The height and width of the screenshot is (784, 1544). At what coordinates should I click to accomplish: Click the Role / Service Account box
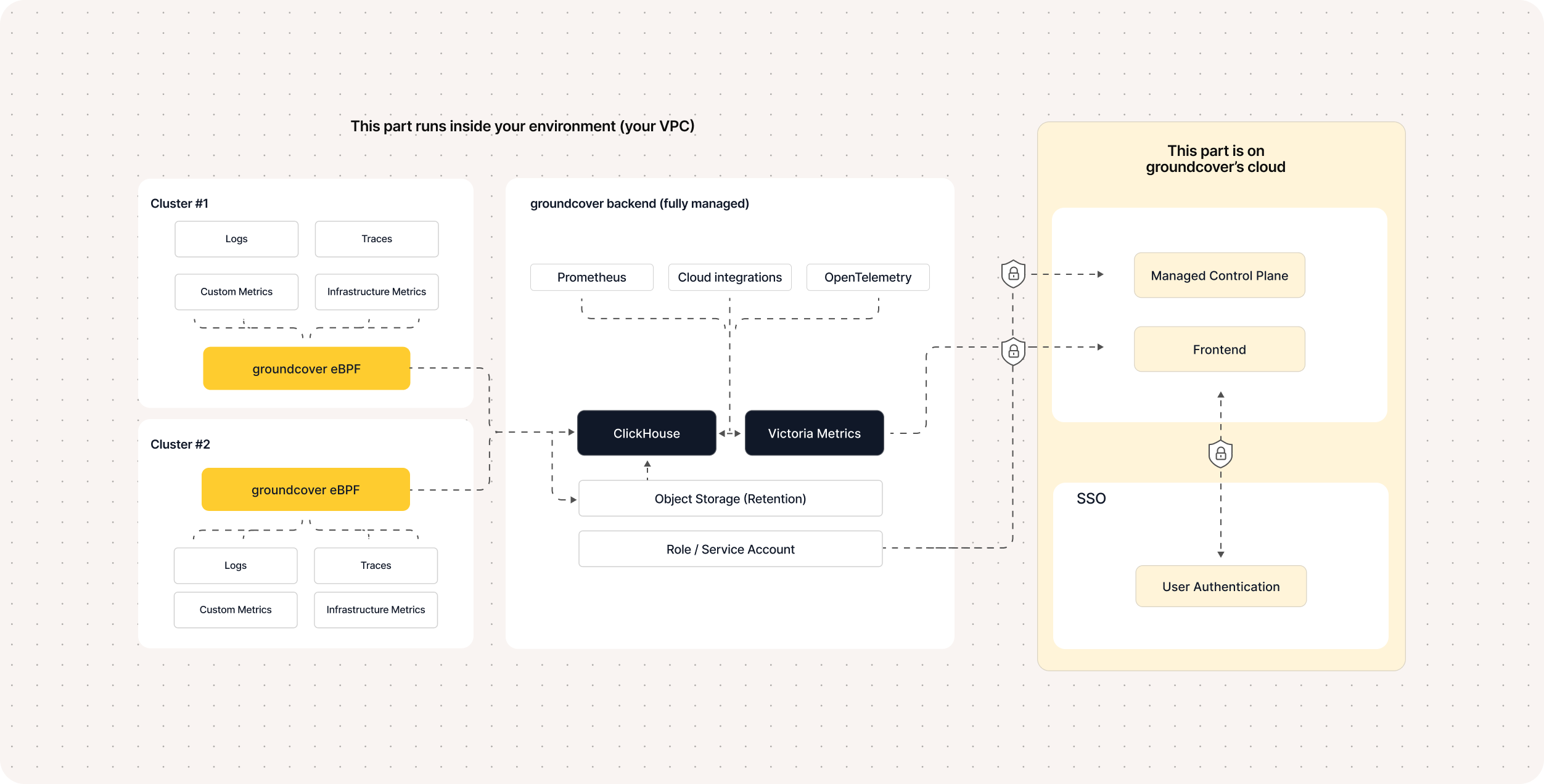[731, 549]
